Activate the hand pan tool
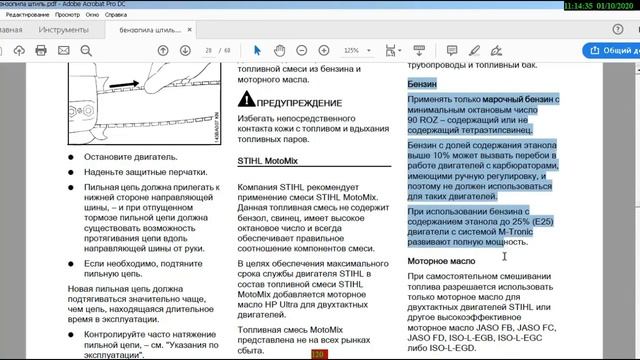Screen dimensions: 640x360 tap(280, 50)
